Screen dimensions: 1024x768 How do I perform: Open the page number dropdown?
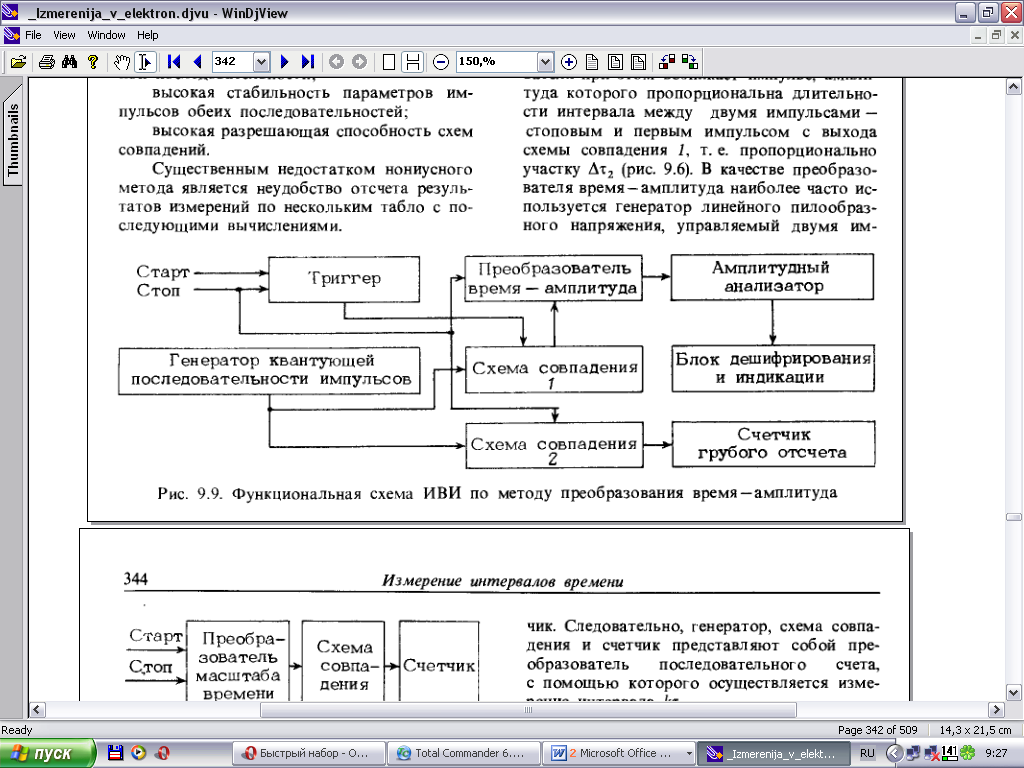(261, 62)
